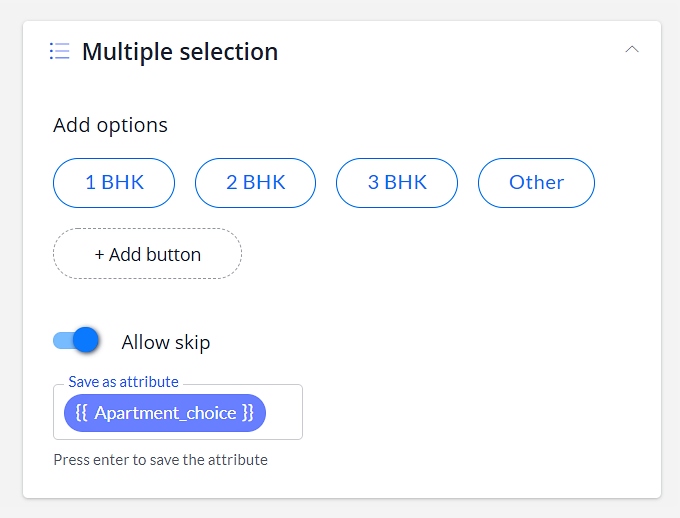
Task: Choose the 3 BHK option pill
Action: 397,183
